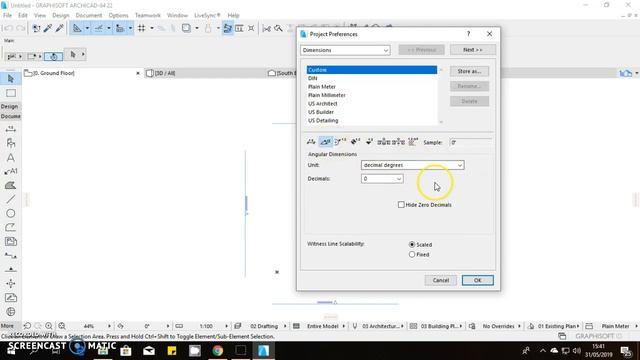This screenshot has height=360, width=640.
Task: Click Cancel in Project Preferences
Action: click(440, 280)
